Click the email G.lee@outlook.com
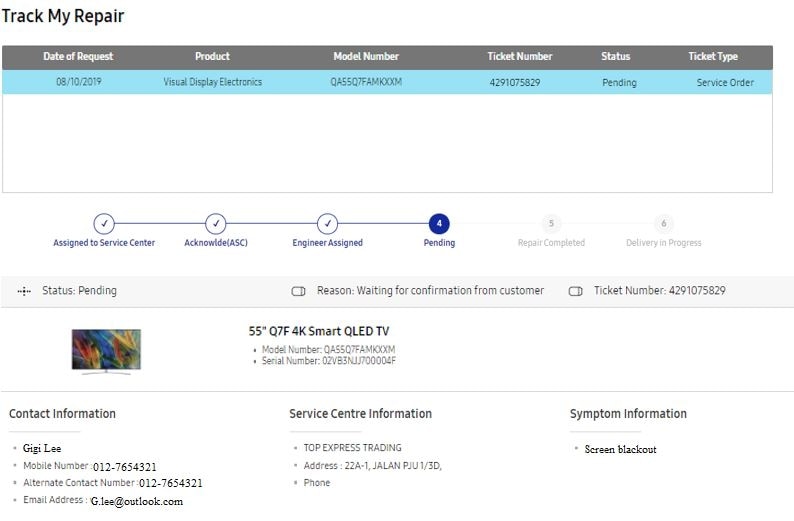 click(137, 501)
